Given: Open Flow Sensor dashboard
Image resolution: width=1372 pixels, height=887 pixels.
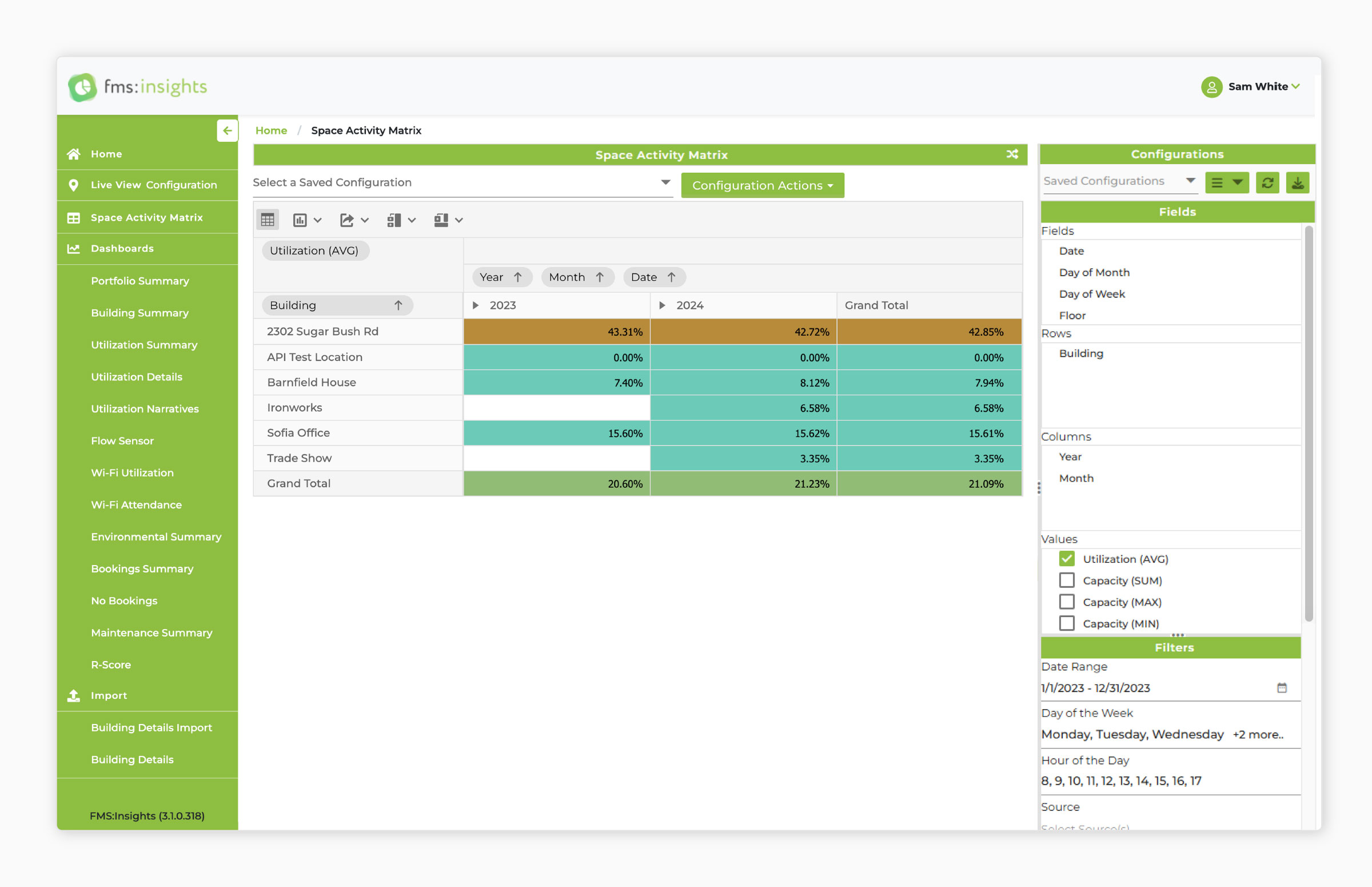Looking at the screenshot, I should click(122, 440).
